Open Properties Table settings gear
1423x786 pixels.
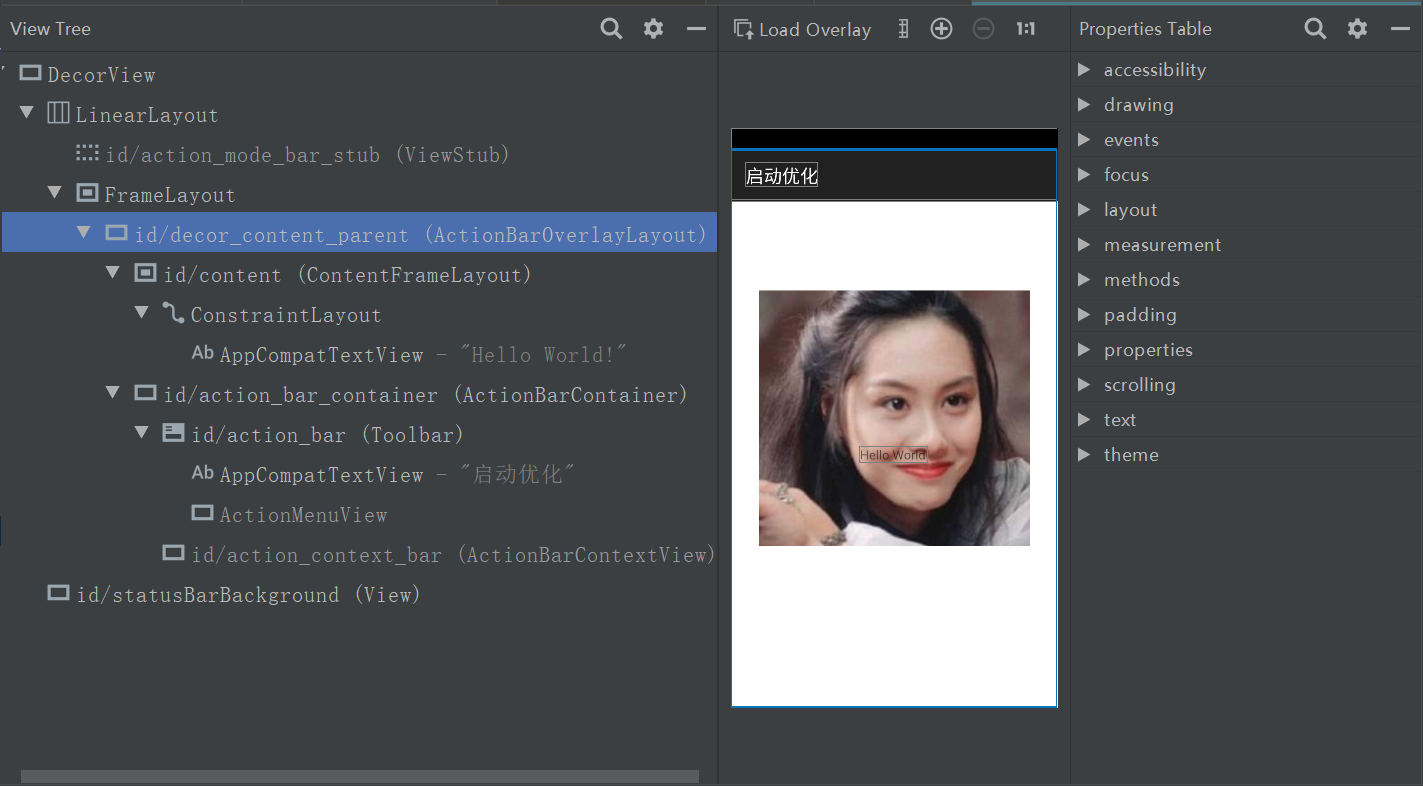1357,29
